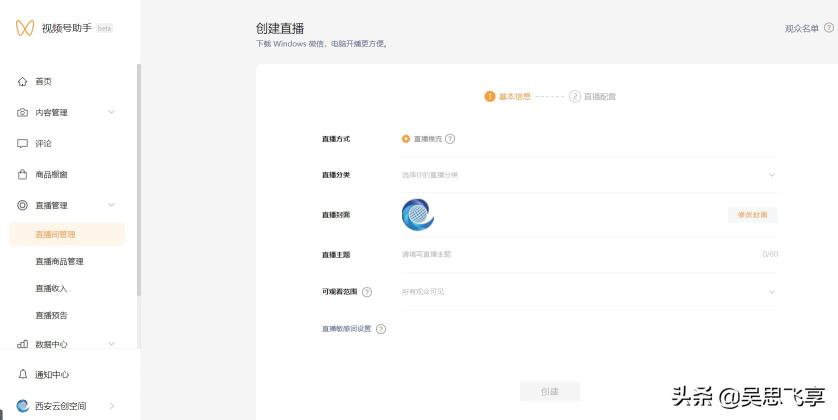The width and height of the screenshot is (838, 420).
Task: Click the 直播方式 field label
Action: [x=336, y=139]
